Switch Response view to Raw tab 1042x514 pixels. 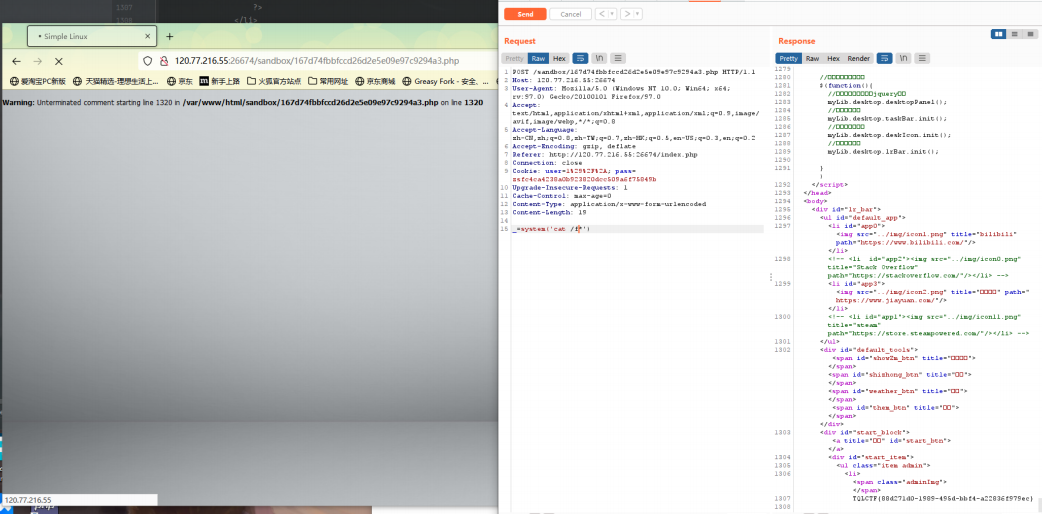coord(813,59)
